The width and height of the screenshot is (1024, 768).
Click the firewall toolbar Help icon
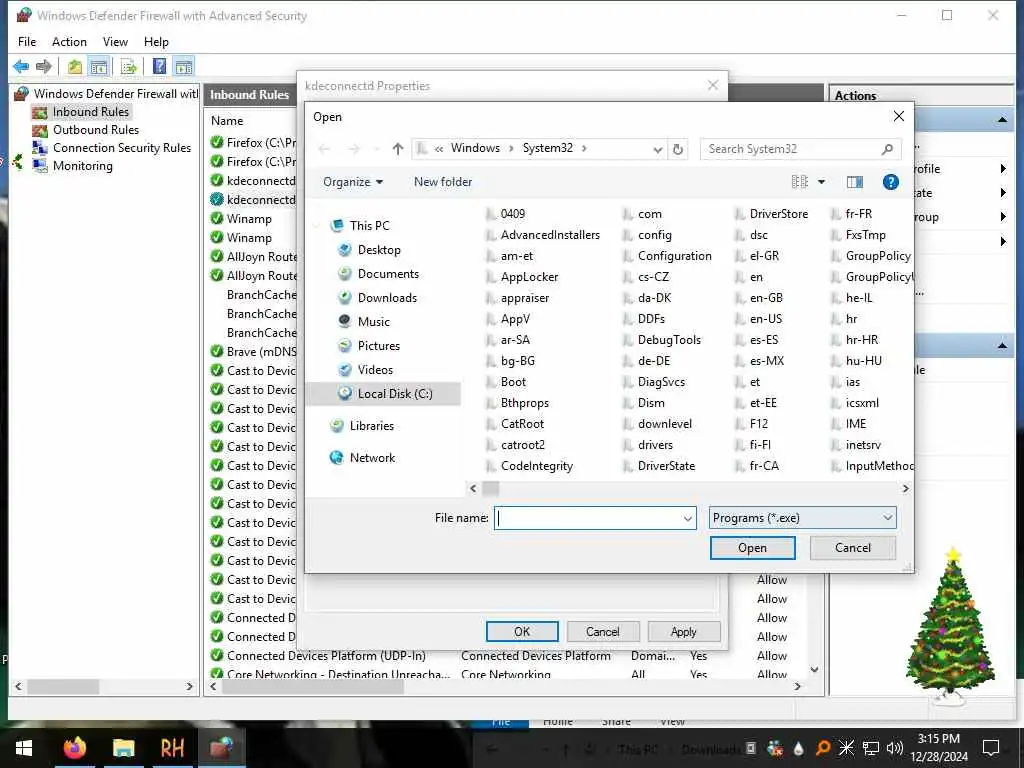159,66
